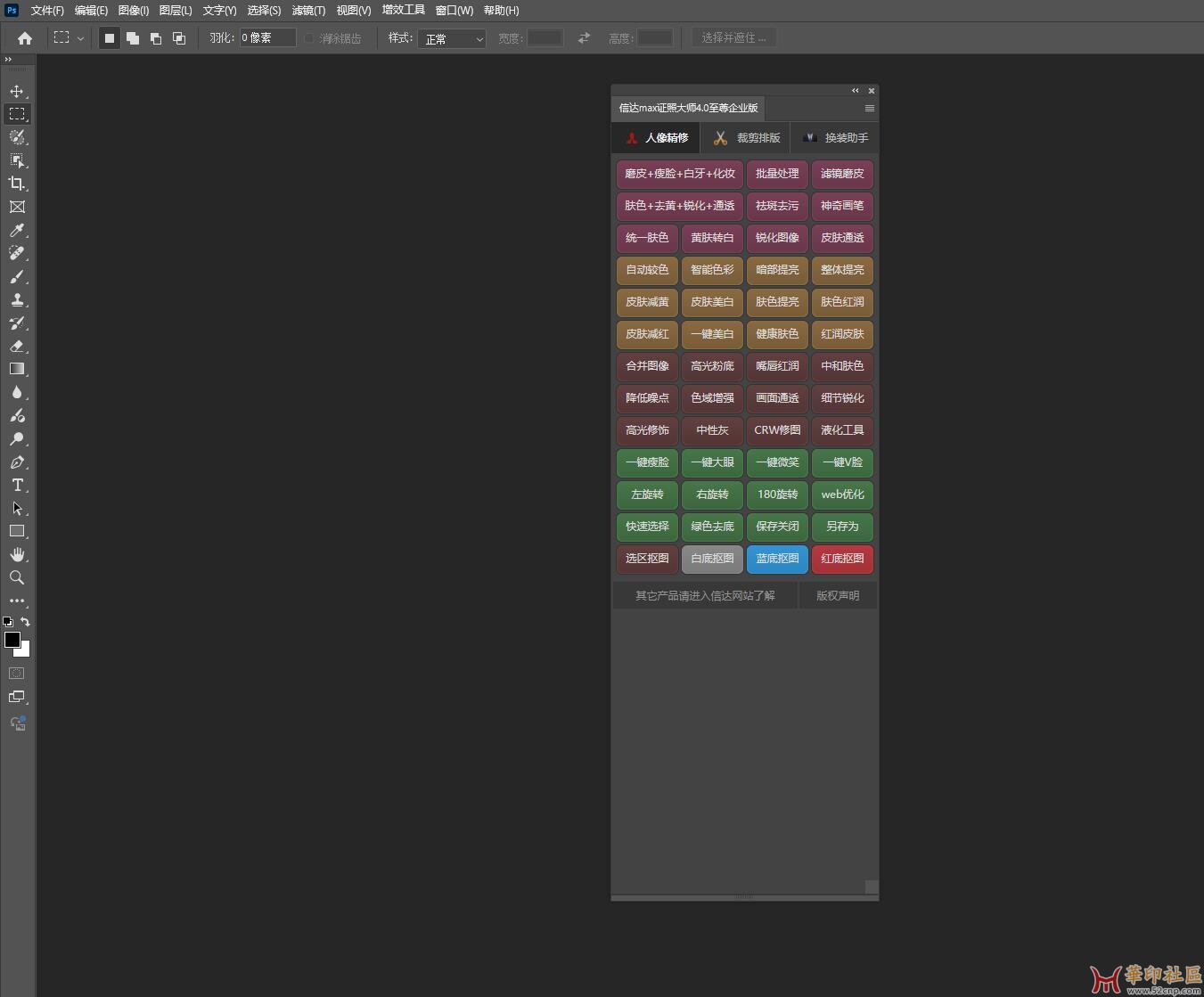The height and width of the screenshot is (997, 1204).
Task: Open the 样式 style dropdown
Action: click(452, 38)
